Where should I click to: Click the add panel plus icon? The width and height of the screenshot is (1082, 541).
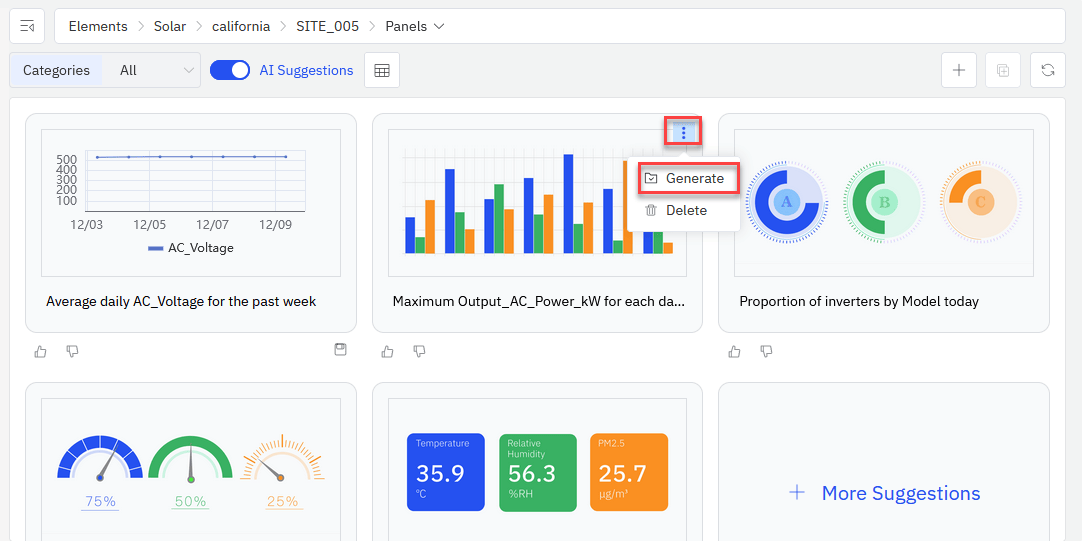pos(958,70)
